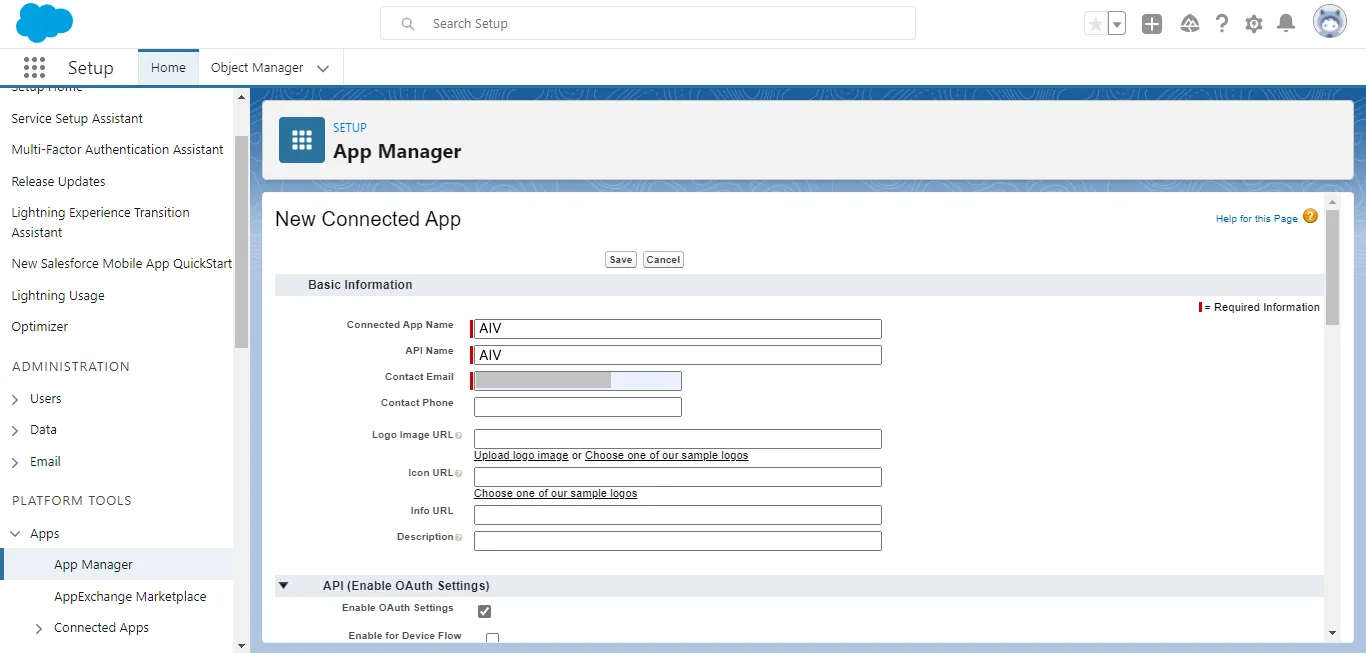Open Lightning Experience Transition Assistant

click(100, 222)
